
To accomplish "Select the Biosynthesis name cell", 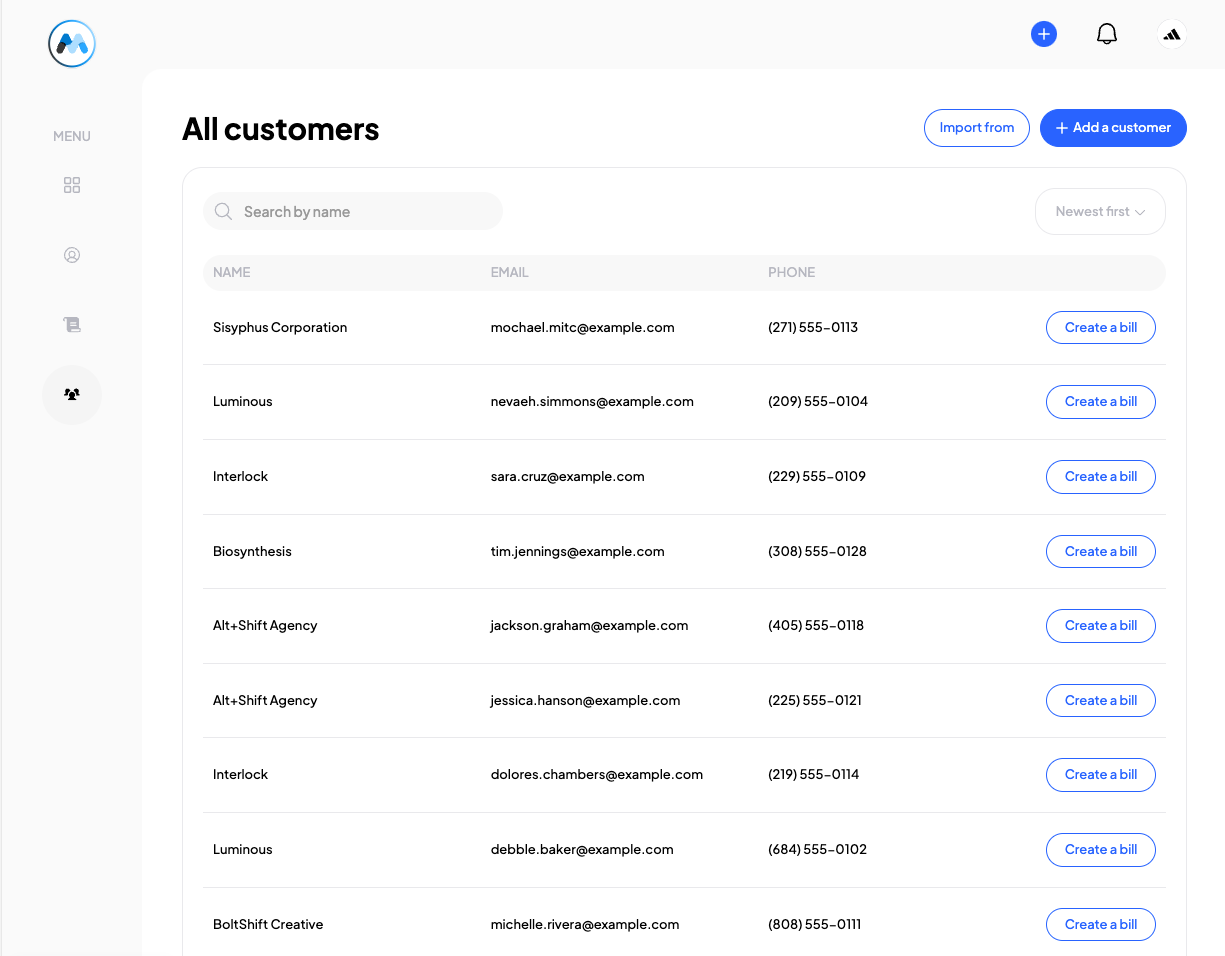I will pyautogui.click(x=252, y=552).
